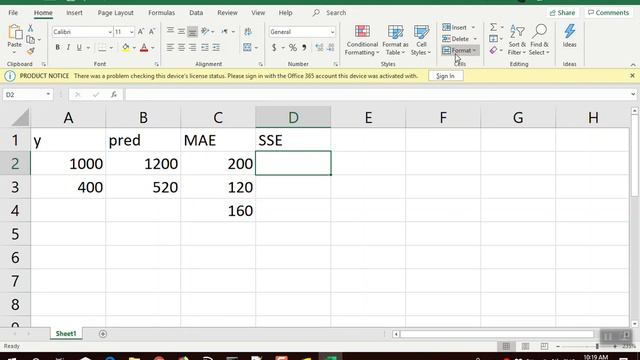640x360 pixels.
Task: Close the product notice bar
Action: [632, 76]
